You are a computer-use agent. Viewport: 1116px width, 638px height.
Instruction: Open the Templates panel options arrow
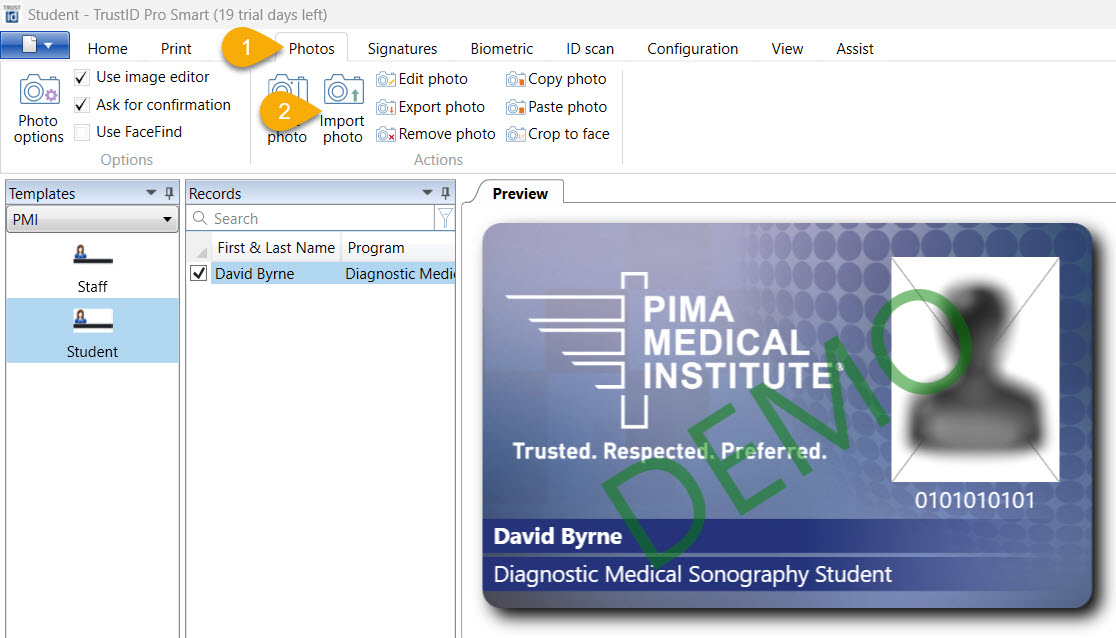(x=151, y=193)
